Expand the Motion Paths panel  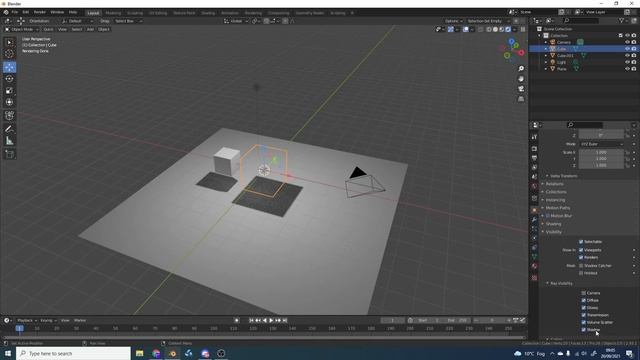[558, 208]
